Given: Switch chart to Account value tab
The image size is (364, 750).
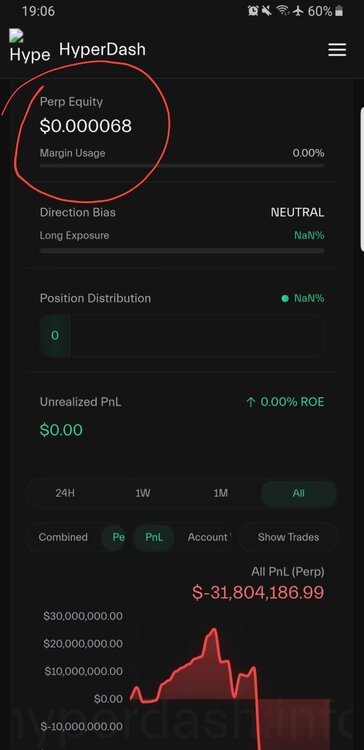Looking at the screenshot, I should pyautogui.click(x=209, y=537).
